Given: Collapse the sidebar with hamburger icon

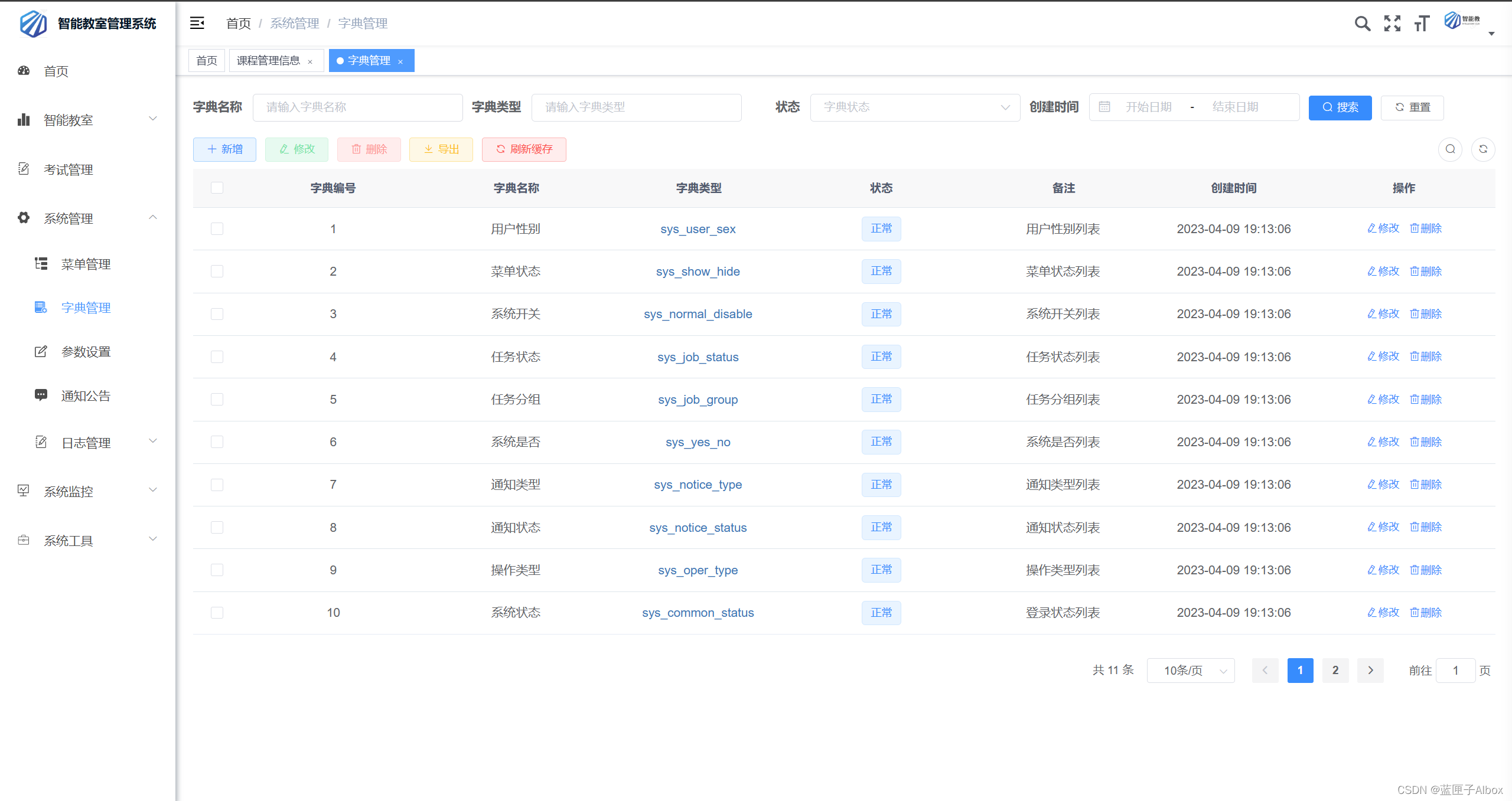Looking at the screenshot, I should click(197, 23).
